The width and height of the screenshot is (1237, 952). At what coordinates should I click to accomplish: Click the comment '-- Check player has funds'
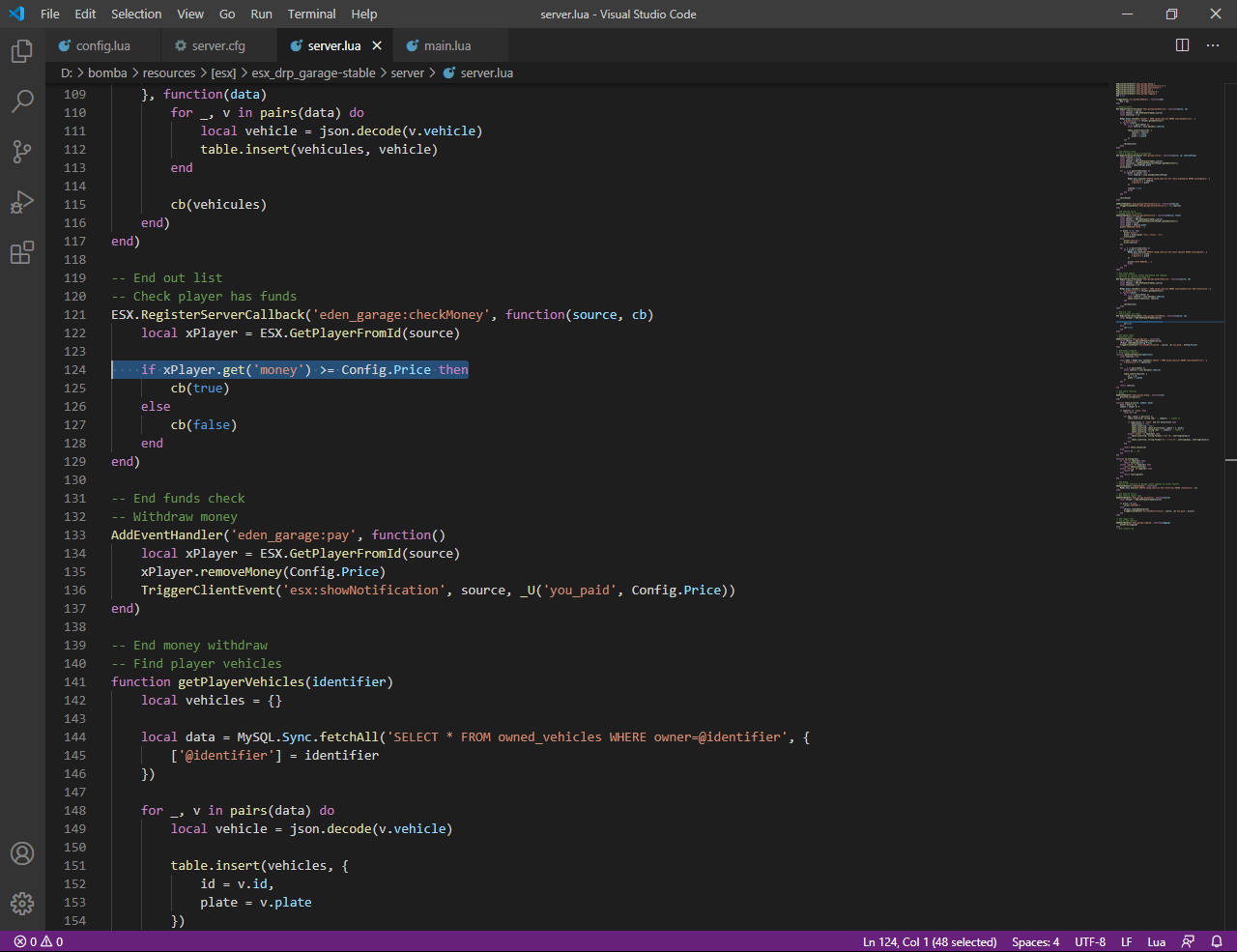click(x=204, y=296)
